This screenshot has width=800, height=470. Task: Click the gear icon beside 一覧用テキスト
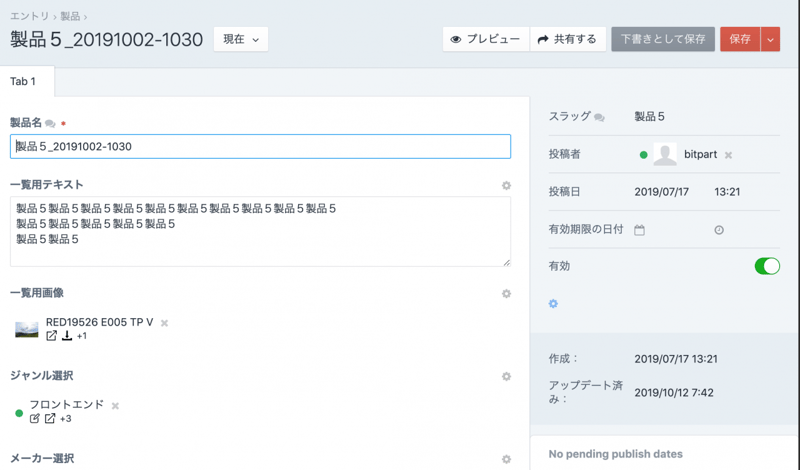coord(506,186)
